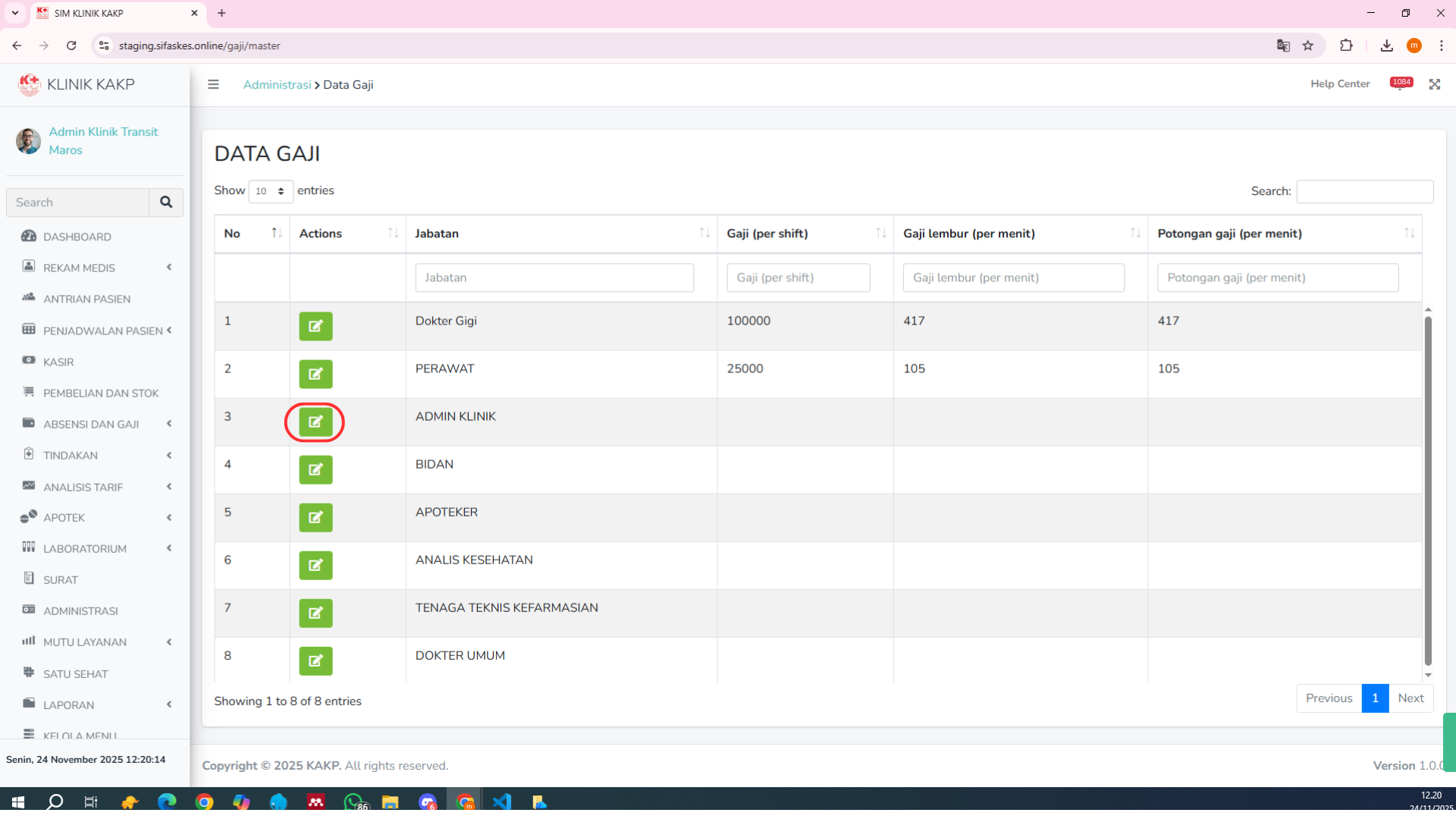
Task: Click red notification badge icon
Action: (x=1401, y=83)
